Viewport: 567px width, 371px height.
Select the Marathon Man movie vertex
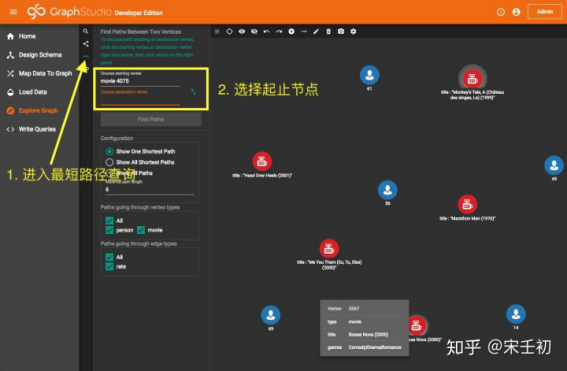tap(467, 204)
